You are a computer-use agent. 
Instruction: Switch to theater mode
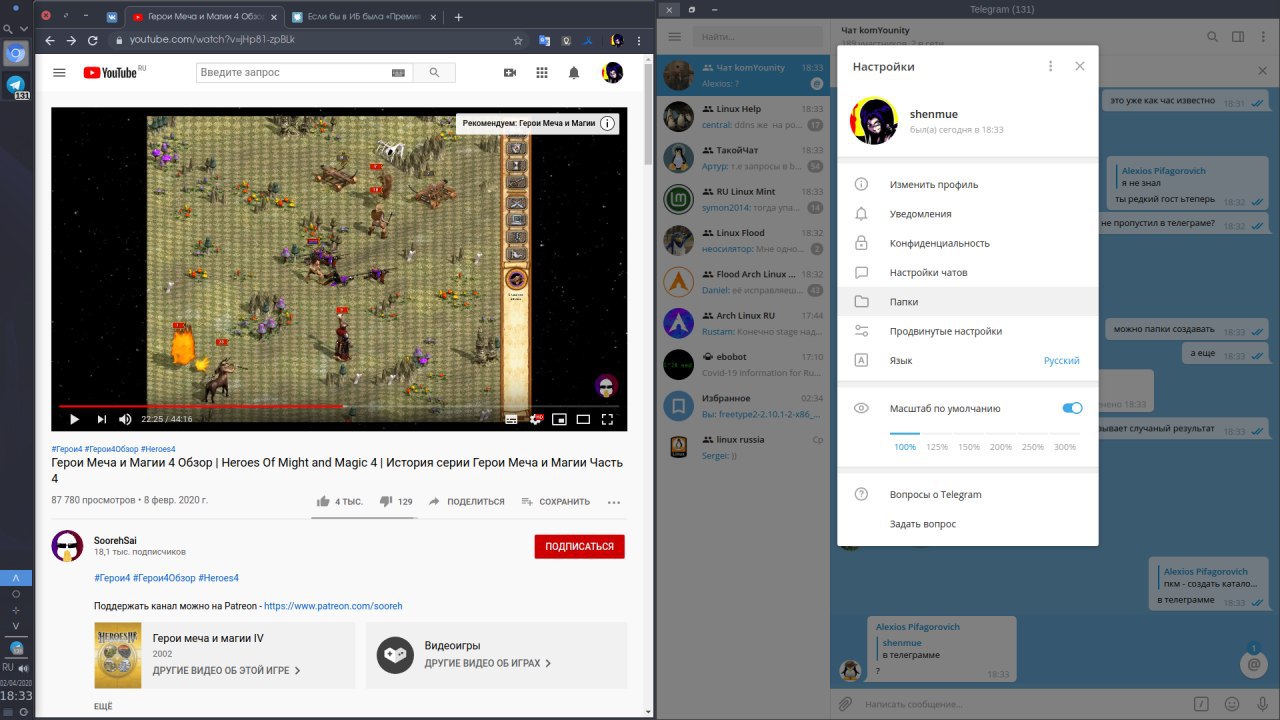[583, 419]
